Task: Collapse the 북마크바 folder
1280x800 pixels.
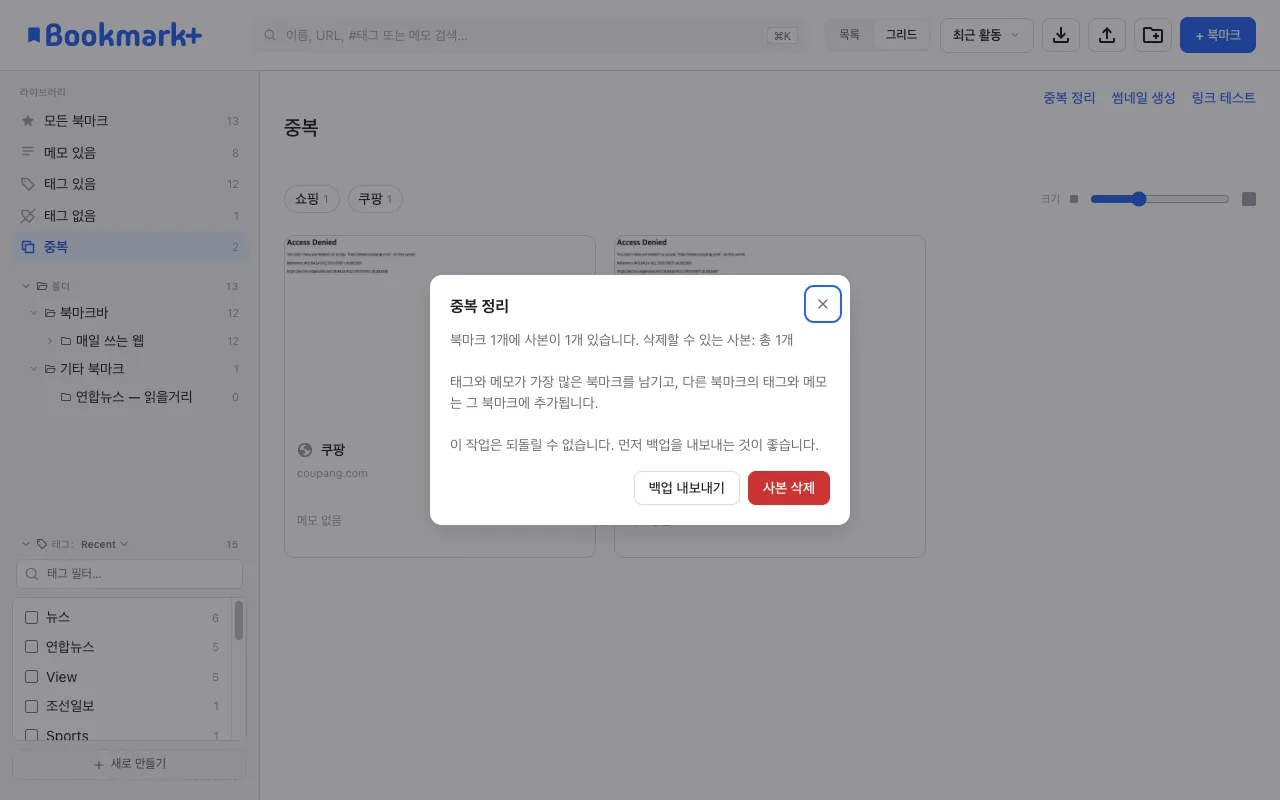Action: (34, 313)
